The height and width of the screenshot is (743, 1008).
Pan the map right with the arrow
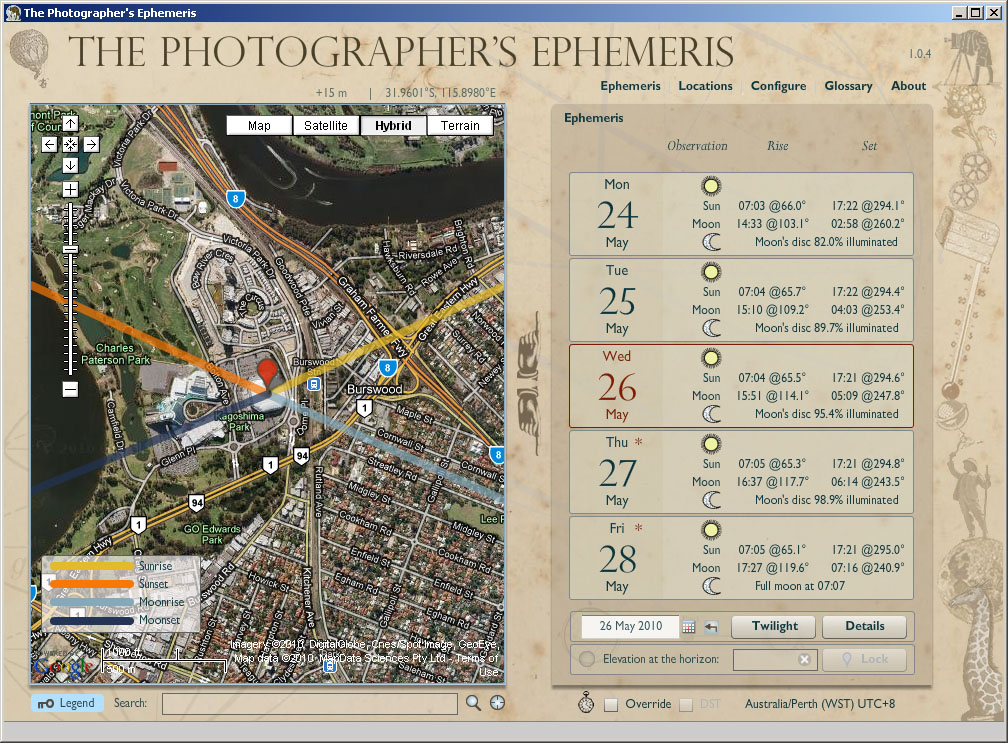[x=91, y=144]
